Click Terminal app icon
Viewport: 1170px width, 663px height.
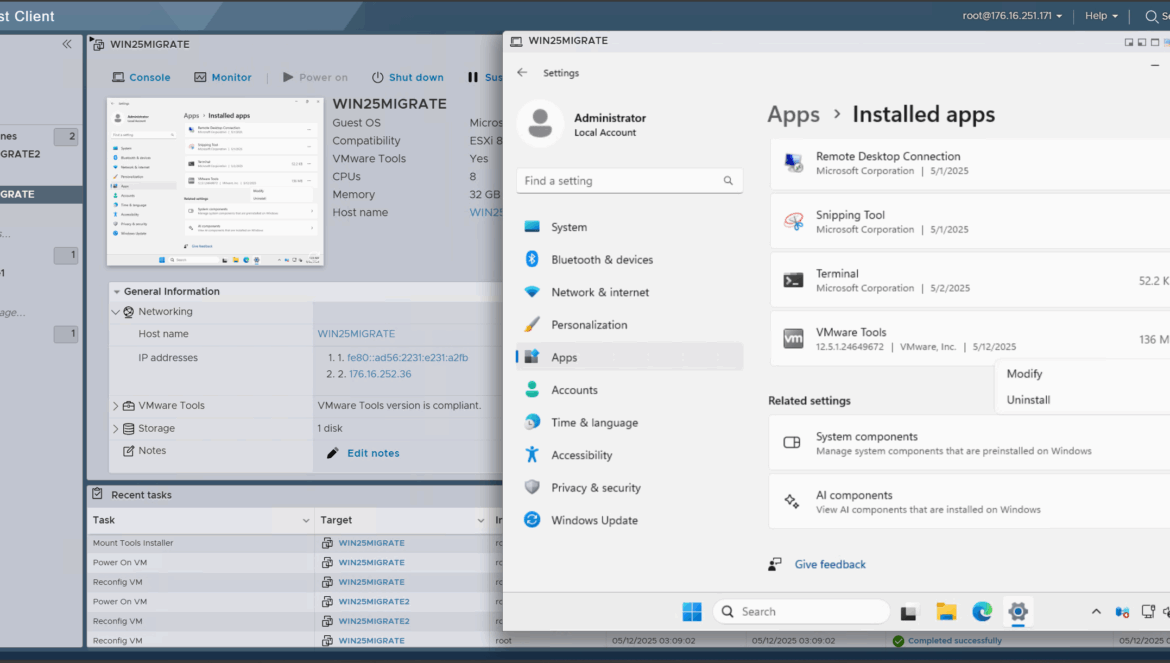point(793,280)
